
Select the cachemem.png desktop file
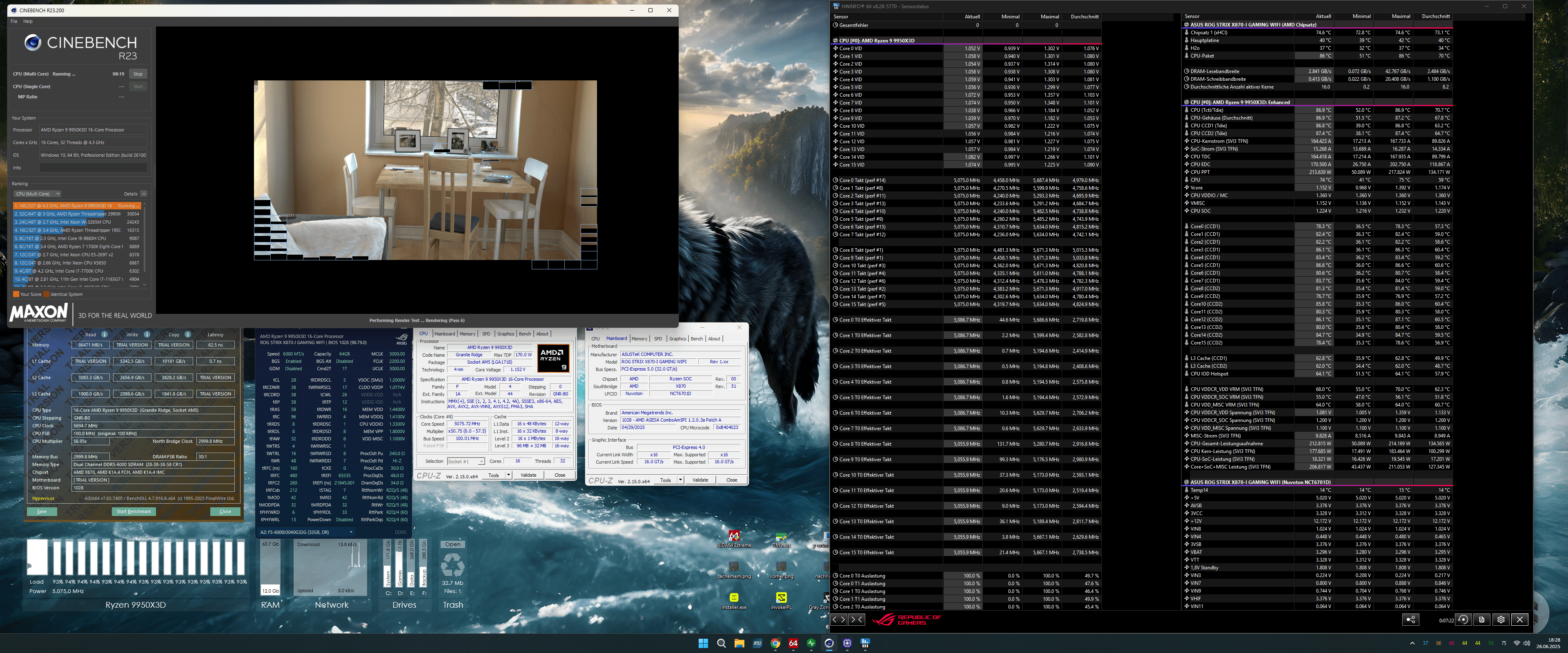[733, 570]
